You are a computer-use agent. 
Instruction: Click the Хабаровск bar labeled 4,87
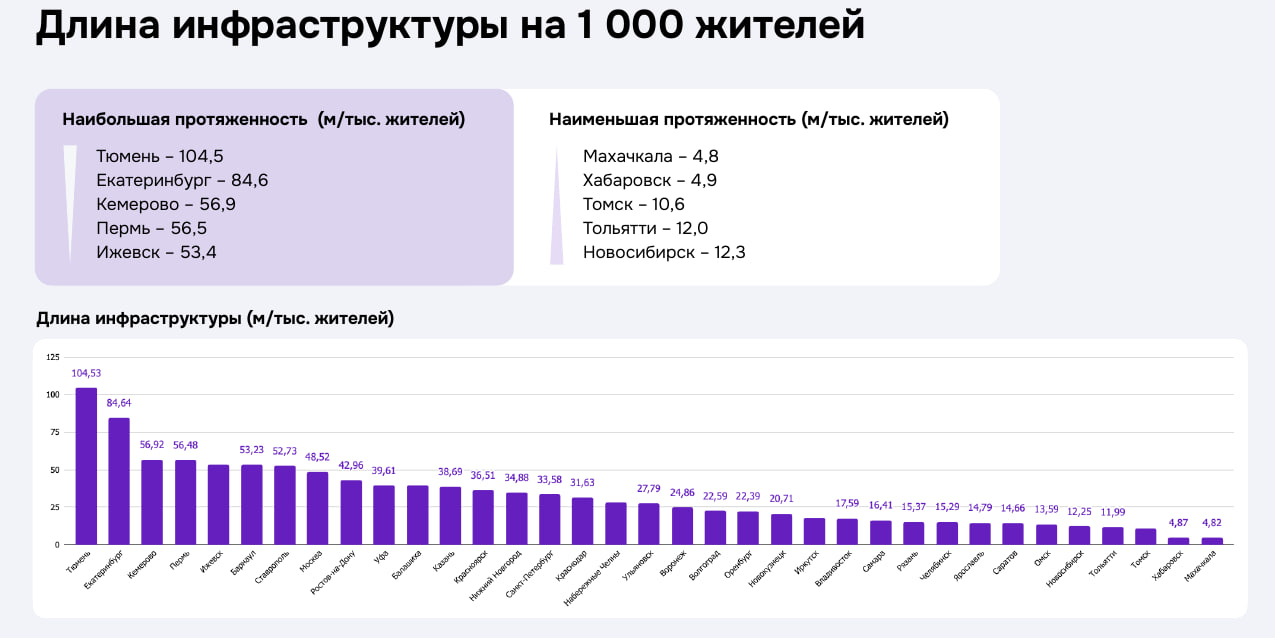[x=1178, y=541]
